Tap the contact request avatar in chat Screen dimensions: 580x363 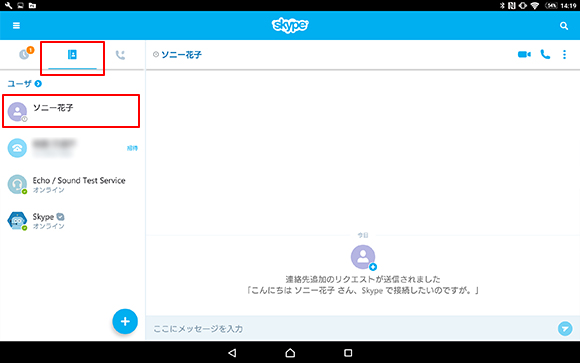(363, 257)
